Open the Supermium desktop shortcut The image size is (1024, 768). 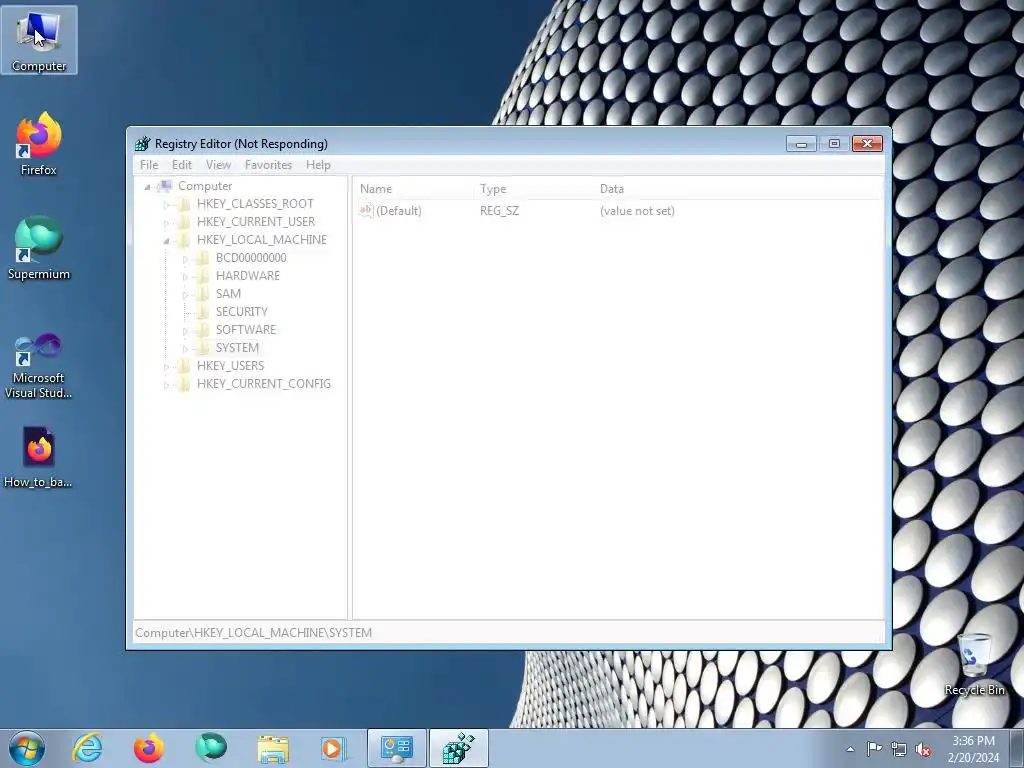pyautogui.click(x=39, y=249)
